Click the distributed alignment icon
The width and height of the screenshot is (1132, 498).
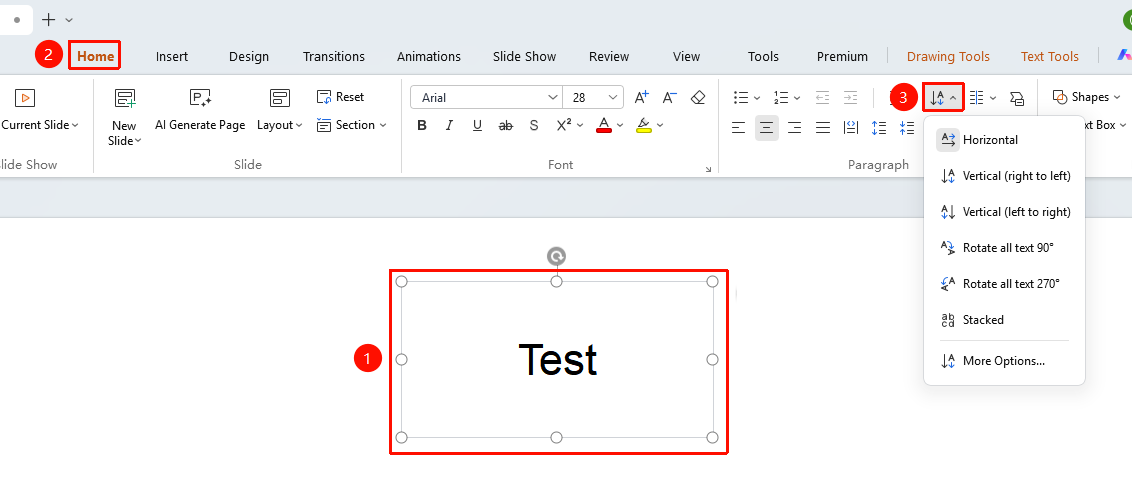(850, 128)
